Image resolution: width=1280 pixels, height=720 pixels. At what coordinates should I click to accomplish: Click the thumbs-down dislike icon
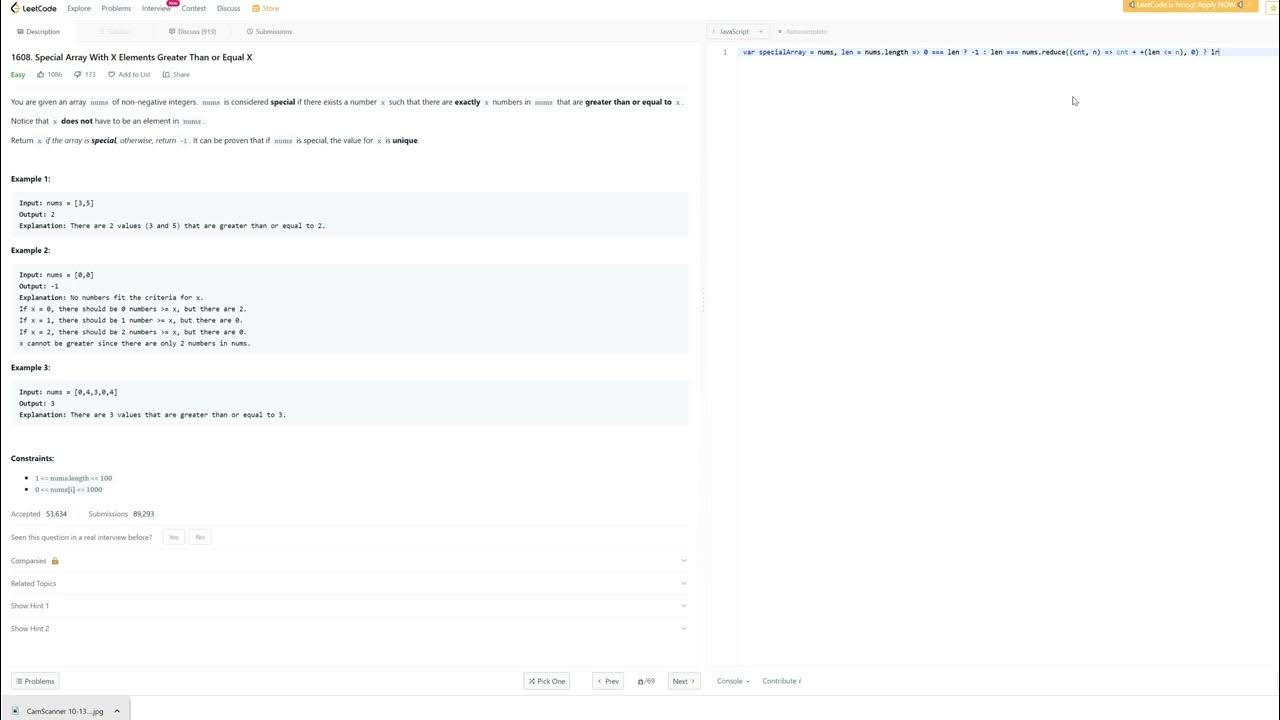[x=78, y=74]
